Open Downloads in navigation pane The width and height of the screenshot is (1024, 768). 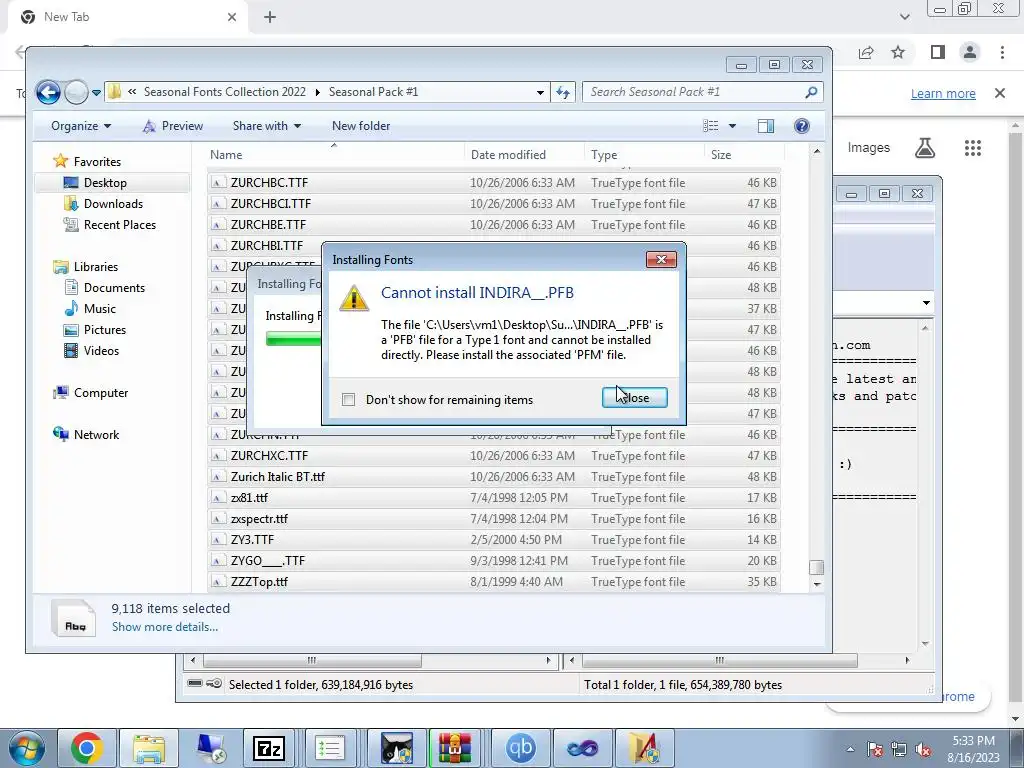[x=113, y=204]
